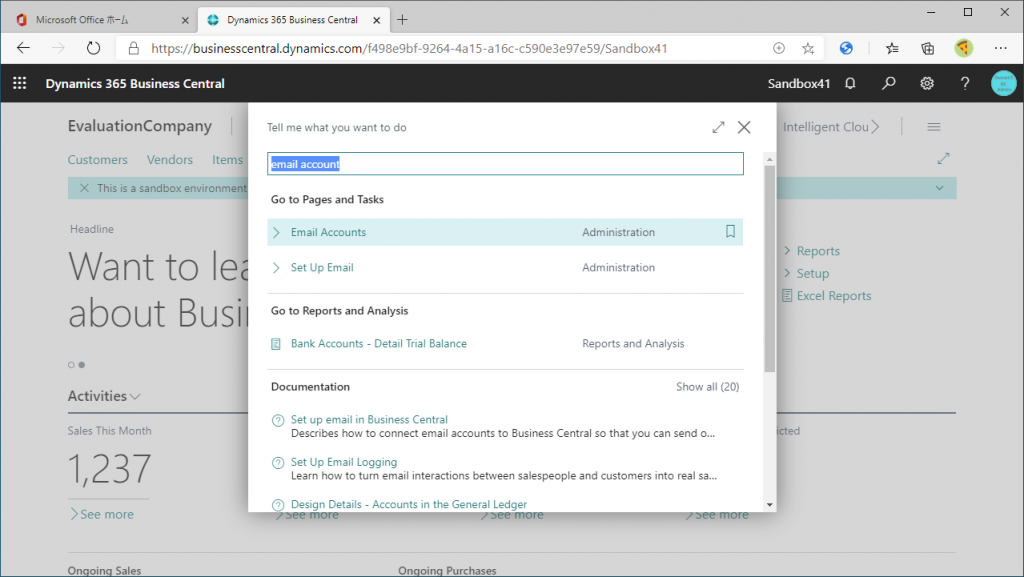Click the scroll up arrow in Tell Me dialog
The image size is (1024, 577).
(x=769, y=159)
